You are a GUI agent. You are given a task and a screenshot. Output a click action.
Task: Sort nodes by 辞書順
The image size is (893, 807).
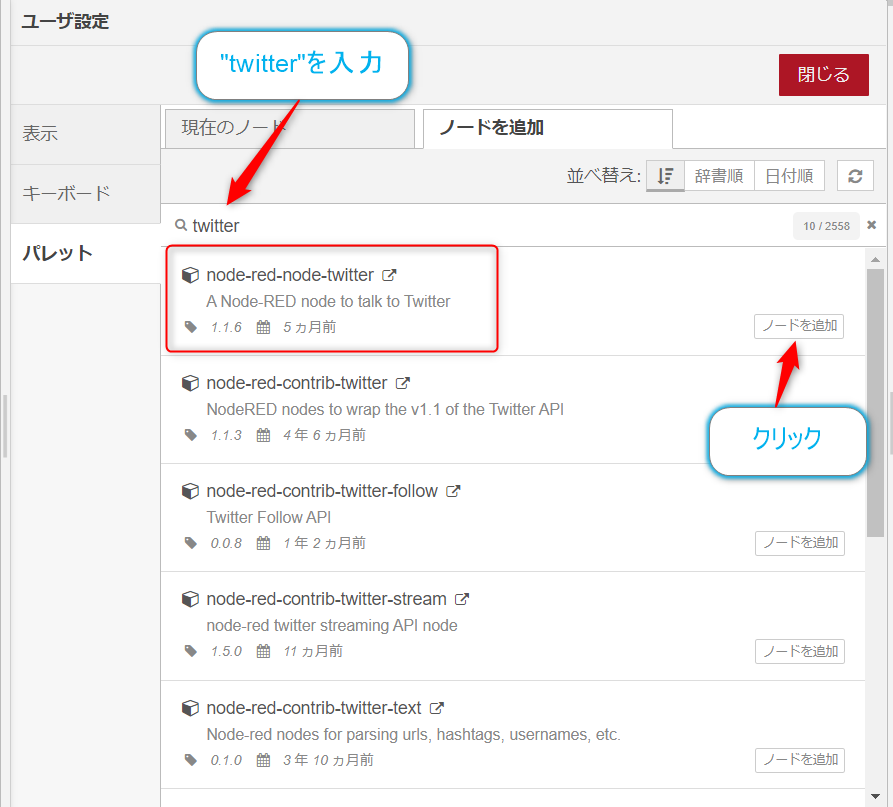click(x=719, y=176)
